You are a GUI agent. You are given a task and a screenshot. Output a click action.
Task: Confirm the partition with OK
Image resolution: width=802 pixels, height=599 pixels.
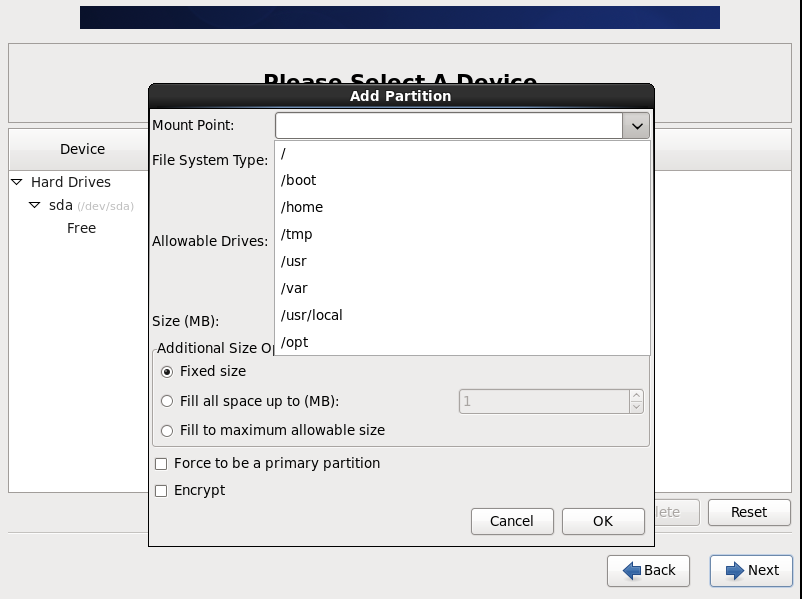(603, 521)
